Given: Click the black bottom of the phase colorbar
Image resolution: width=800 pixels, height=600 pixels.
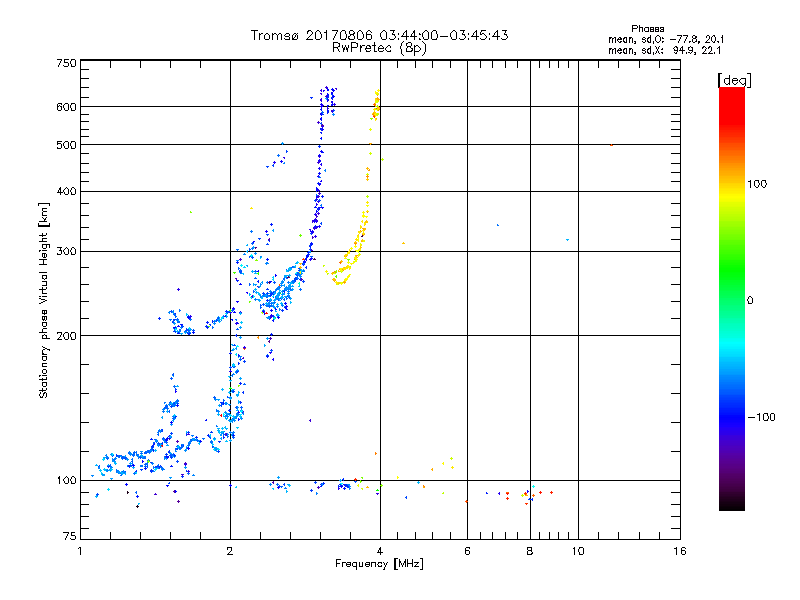Looking at the screenshot, I should click(732, 503).
